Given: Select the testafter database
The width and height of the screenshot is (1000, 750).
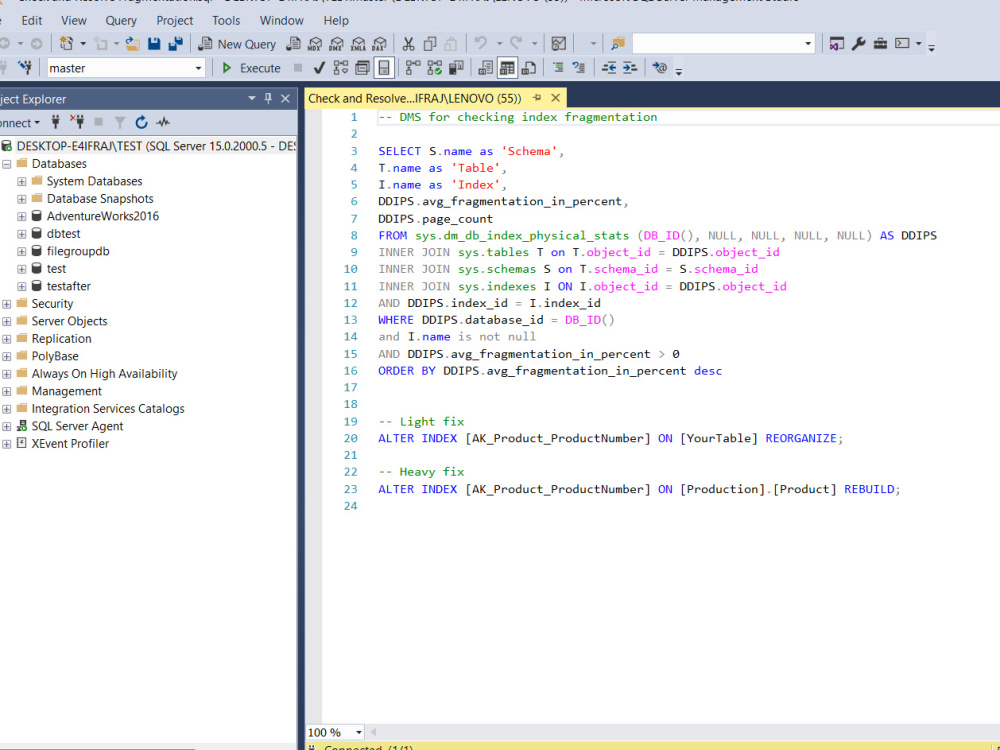Looking at the screenshot, I should point(68,286).
